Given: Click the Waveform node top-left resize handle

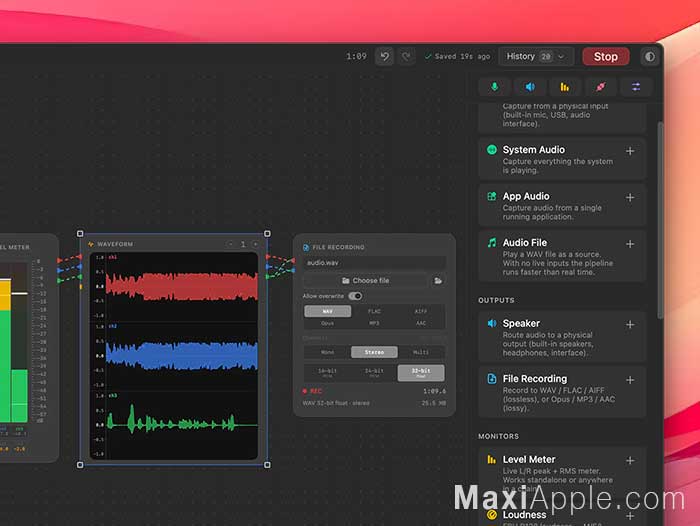Looking at the screenshot, I should tap(80, 234).
